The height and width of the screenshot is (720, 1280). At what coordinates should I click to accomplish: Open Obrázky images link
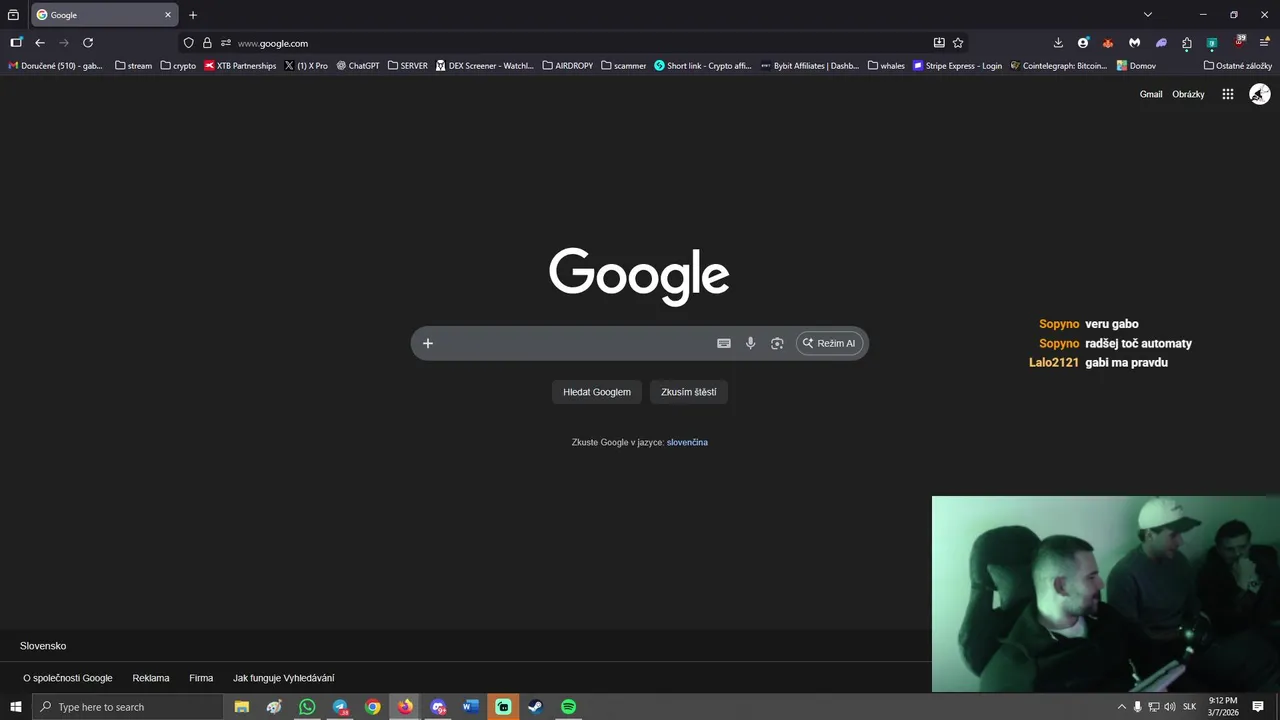click(1188, 94)
